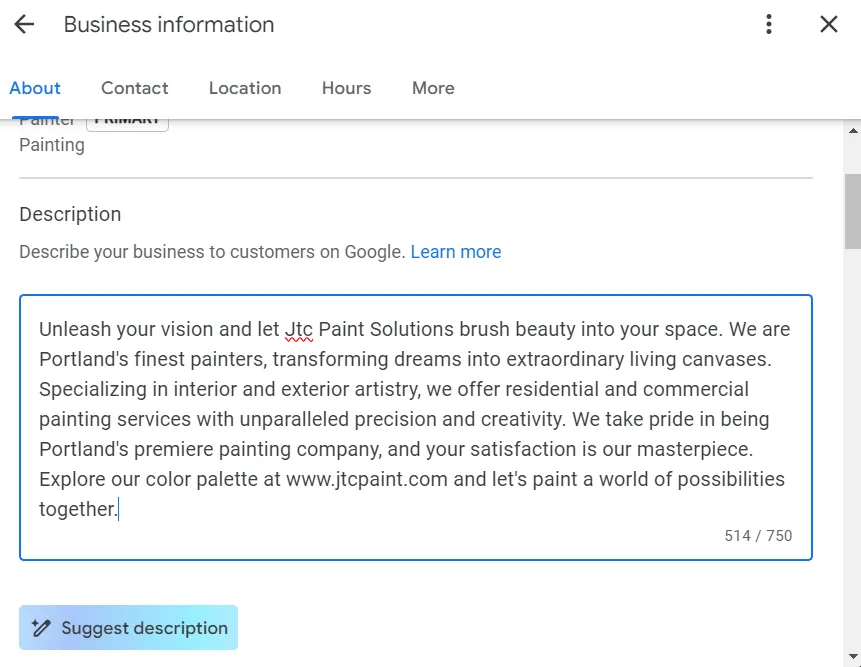Click the scrollbar up arrow
The width and height of the screenshot is (861, 667).
tap(853, 131)
